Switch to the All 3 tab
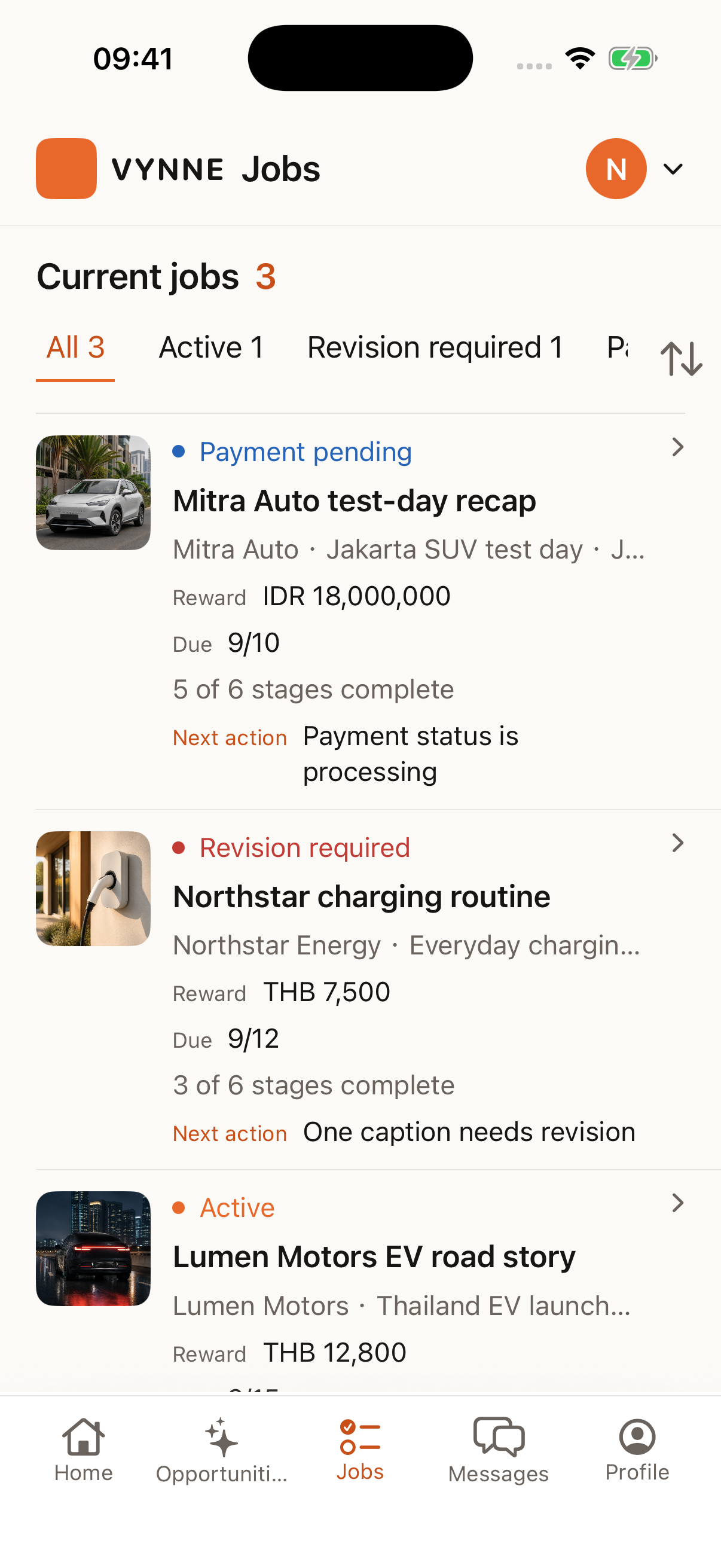 75,347
